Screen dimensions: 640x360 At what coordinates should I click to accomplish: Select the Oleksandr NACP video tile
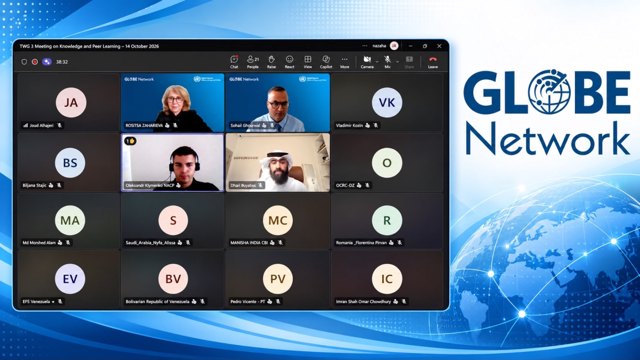(x=173, y=162)
